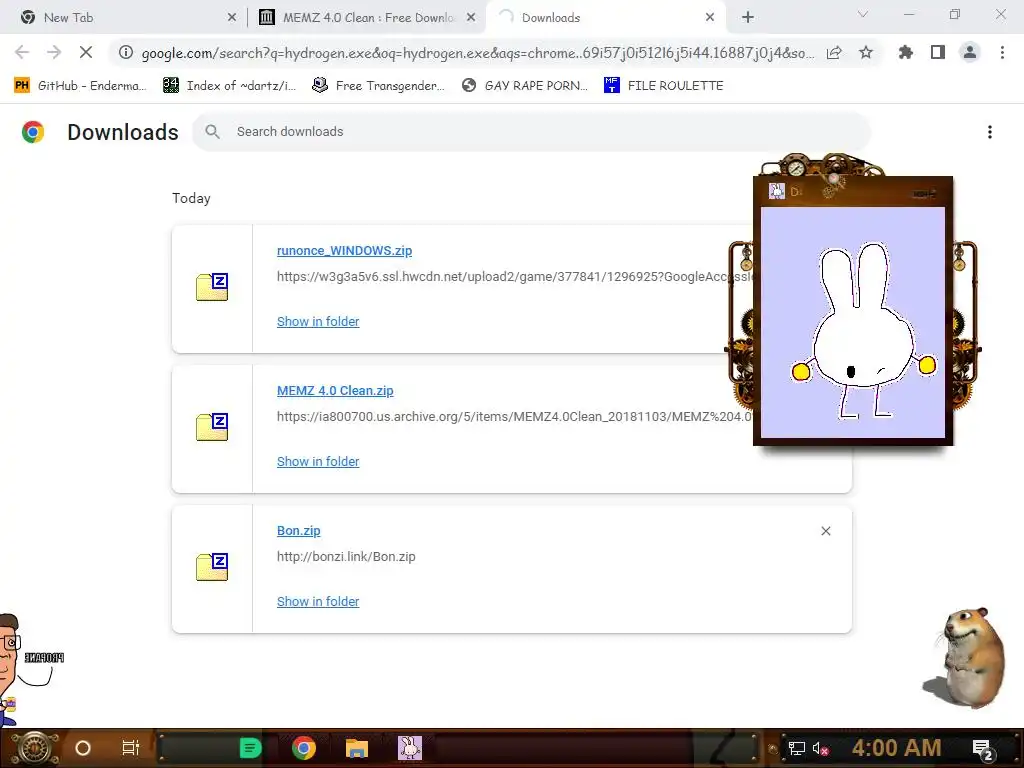Open the GitHub - Enderma... bookmark
The image size is (1024, 768).
pyautogui.click(x=80, y=86)
